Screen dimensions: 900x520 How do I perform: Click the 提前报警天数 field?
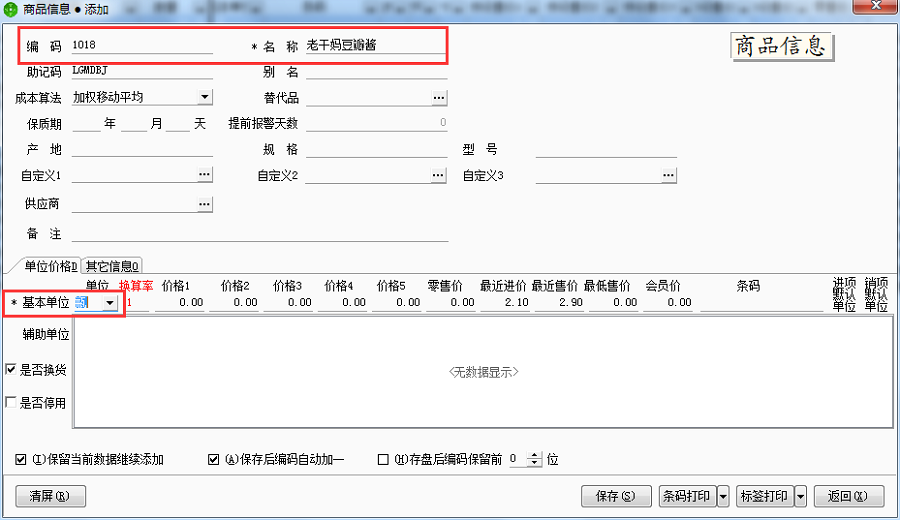click(x=376, y=123)
